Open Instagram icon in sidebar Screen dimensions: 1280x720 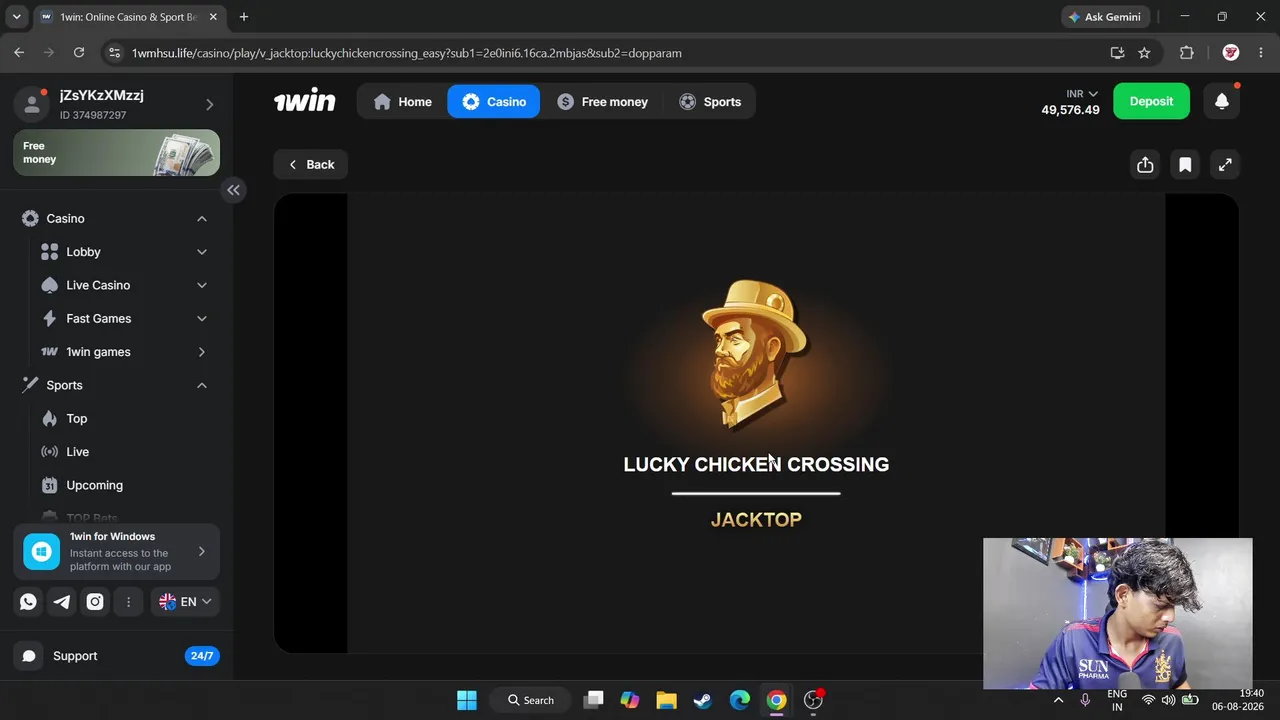tap(95, 602)
